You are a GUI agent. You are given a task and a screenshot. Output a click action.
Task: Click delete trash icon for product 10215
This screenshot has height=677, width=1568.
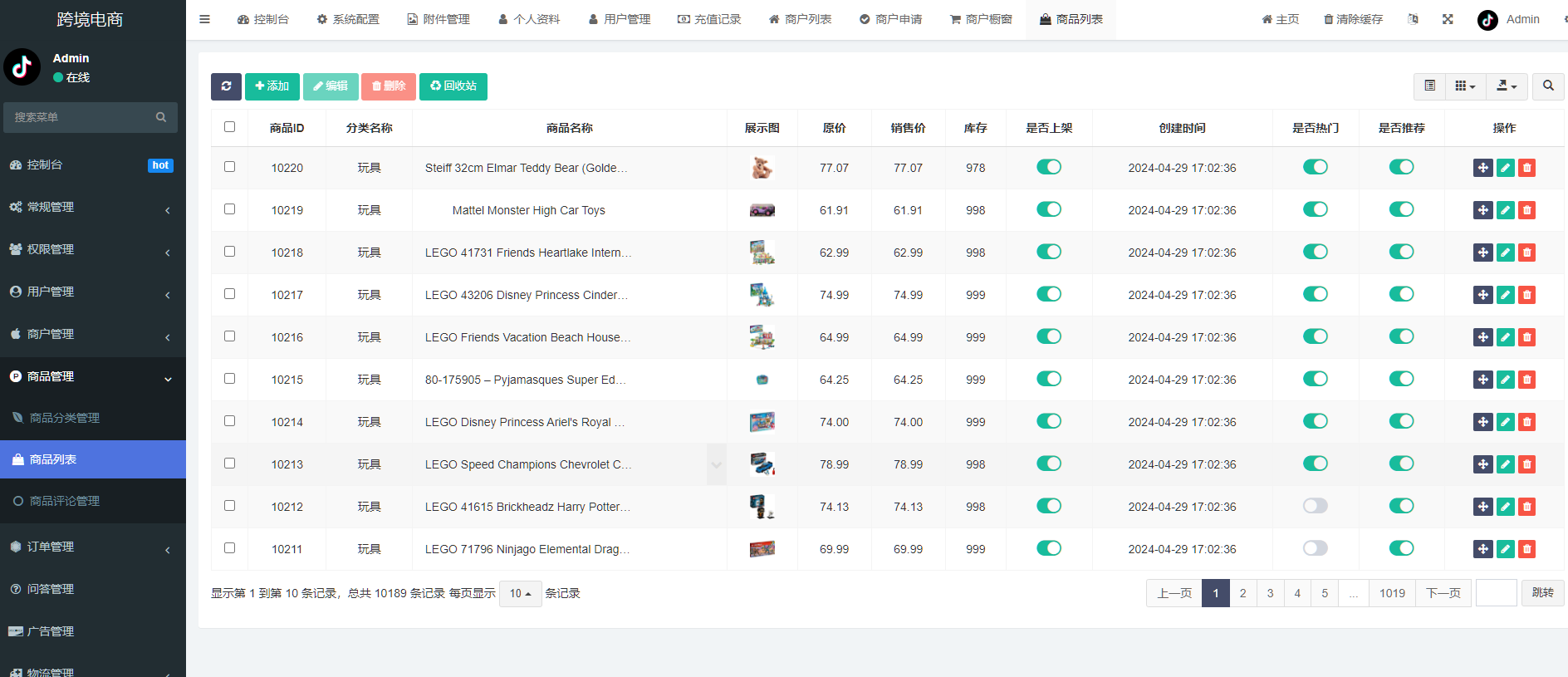pyautogui.click(x=1526, y=380)
